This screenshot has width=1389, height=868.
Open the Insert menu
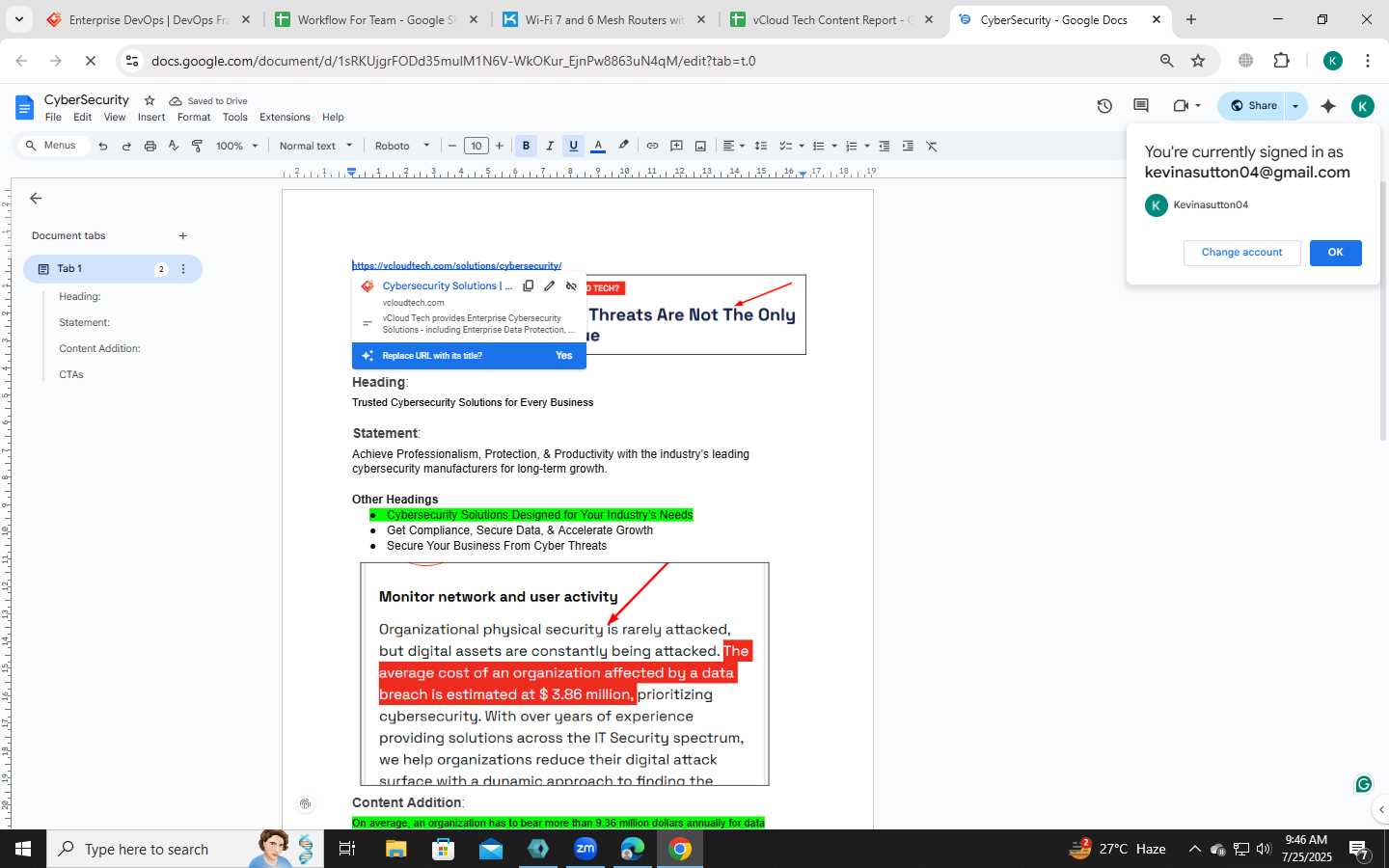[151, 117]
